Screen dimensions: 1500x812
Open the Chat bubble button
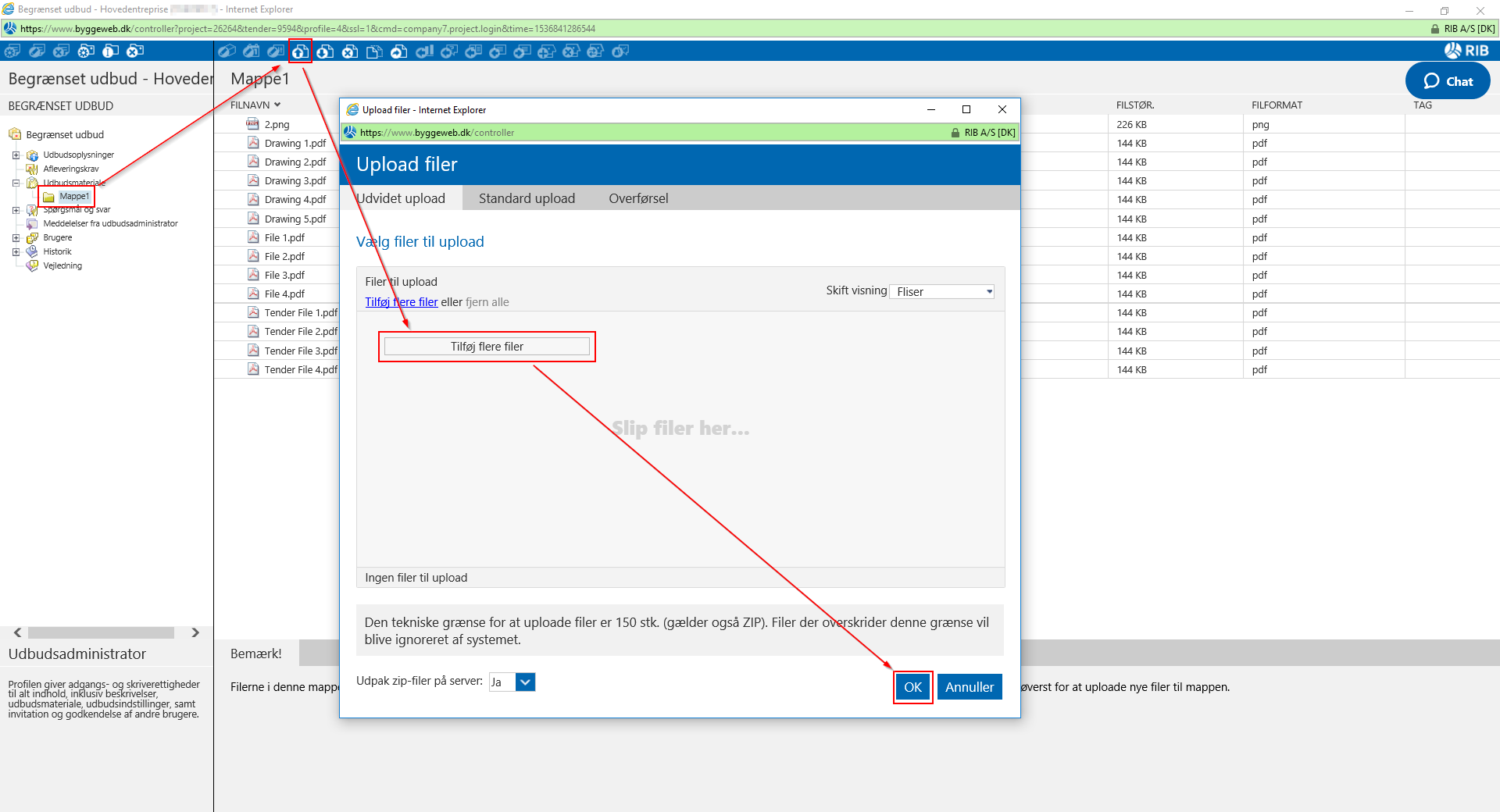(x=1447, y=81)
